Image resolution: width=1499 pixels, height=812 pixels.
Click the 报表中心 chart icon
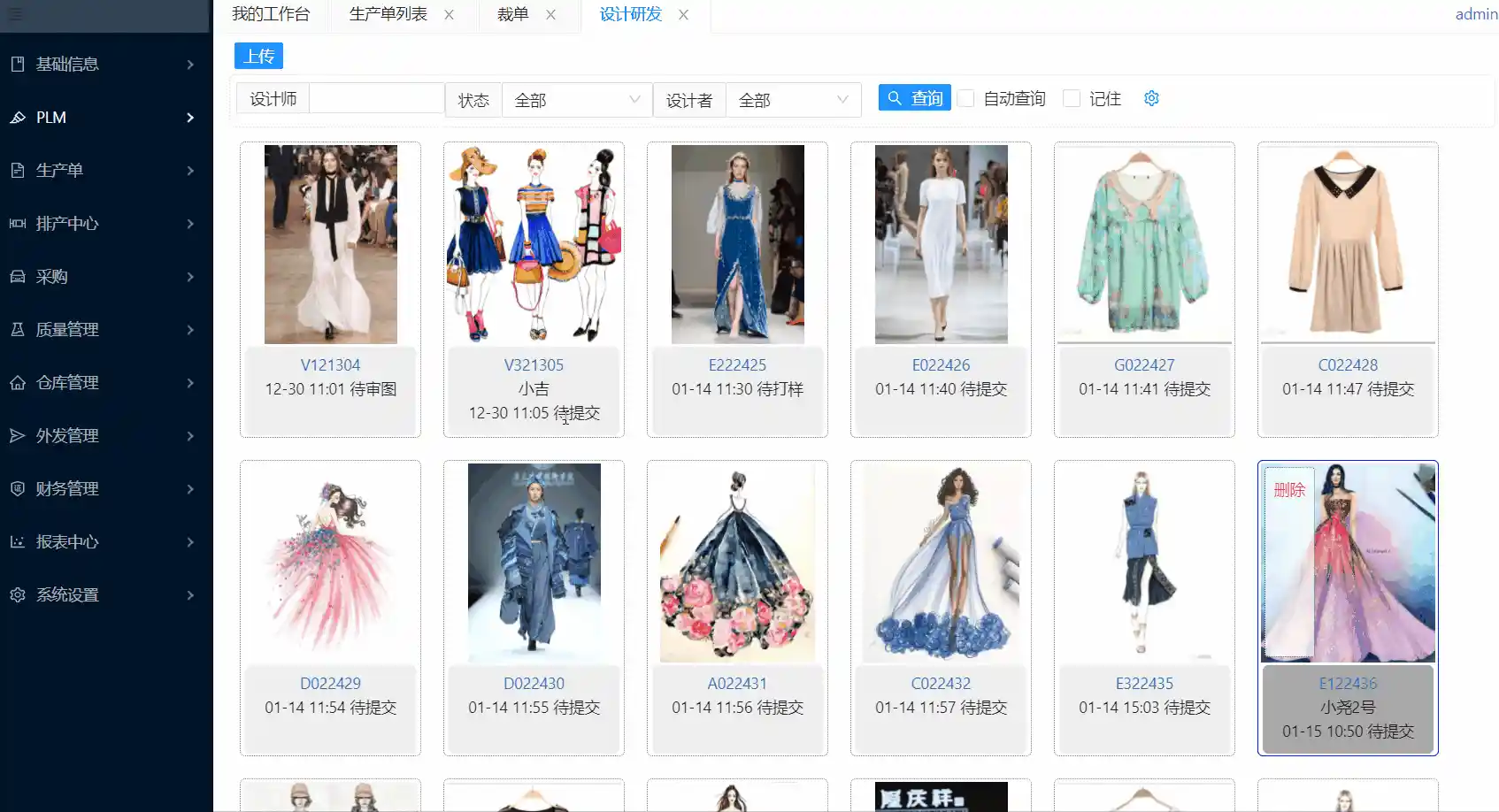pyautogui.click(x=17, y=541)
